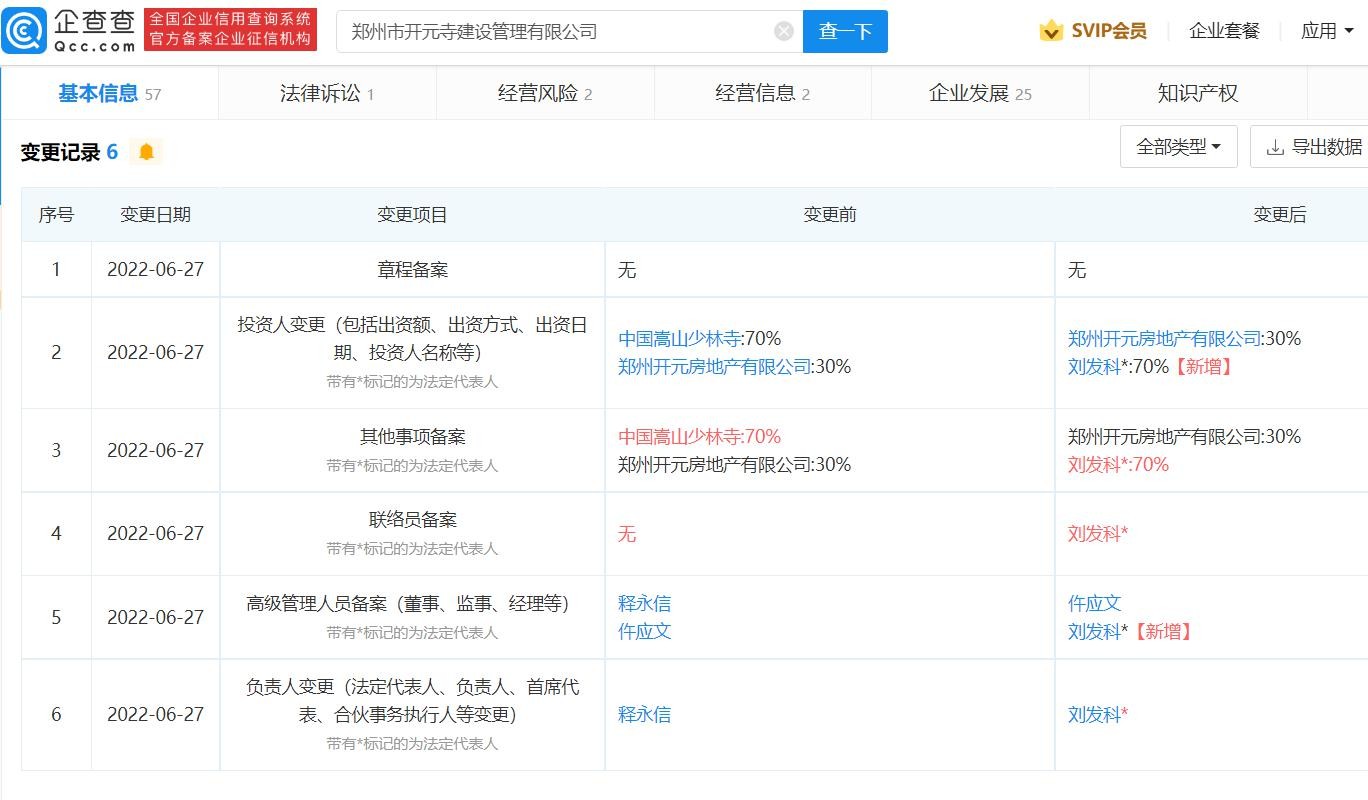Click the 变更后 column header

click(x=1279, y=214)
